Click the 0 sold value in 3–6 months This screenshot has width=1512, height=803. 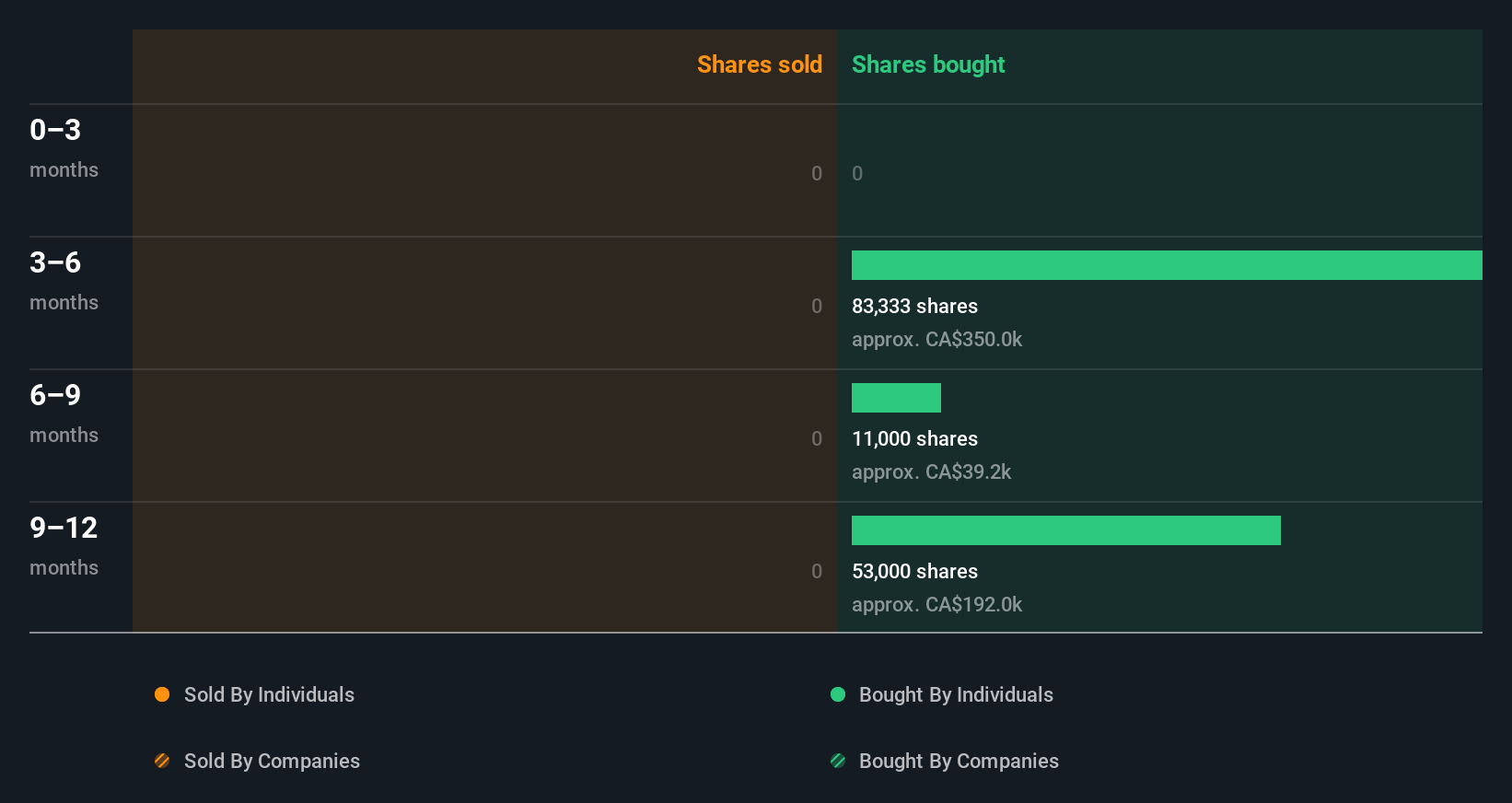tap(817, 306)
